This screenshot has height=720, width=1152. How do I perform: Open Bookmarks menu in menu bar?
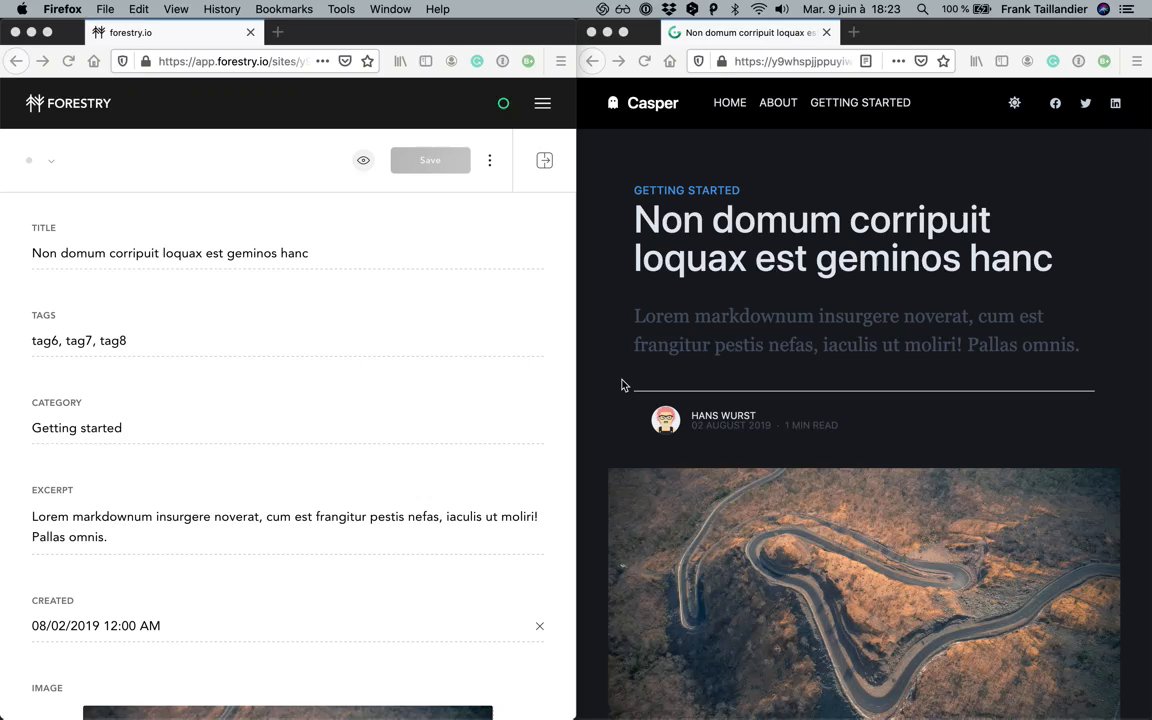tap(284, 9)
